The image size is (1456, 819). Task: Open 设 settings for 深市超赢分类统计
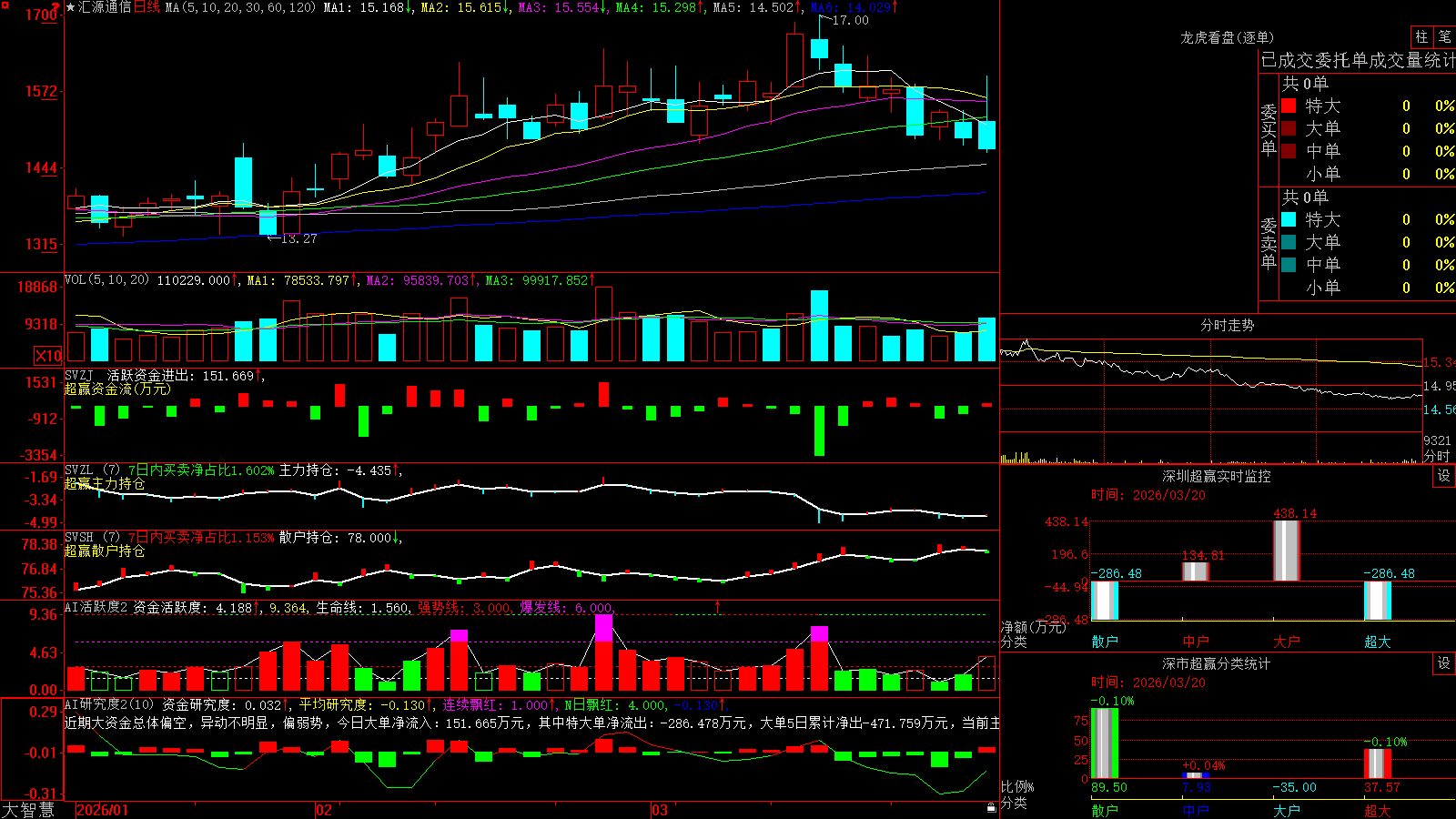click(x=1444, y=663)
